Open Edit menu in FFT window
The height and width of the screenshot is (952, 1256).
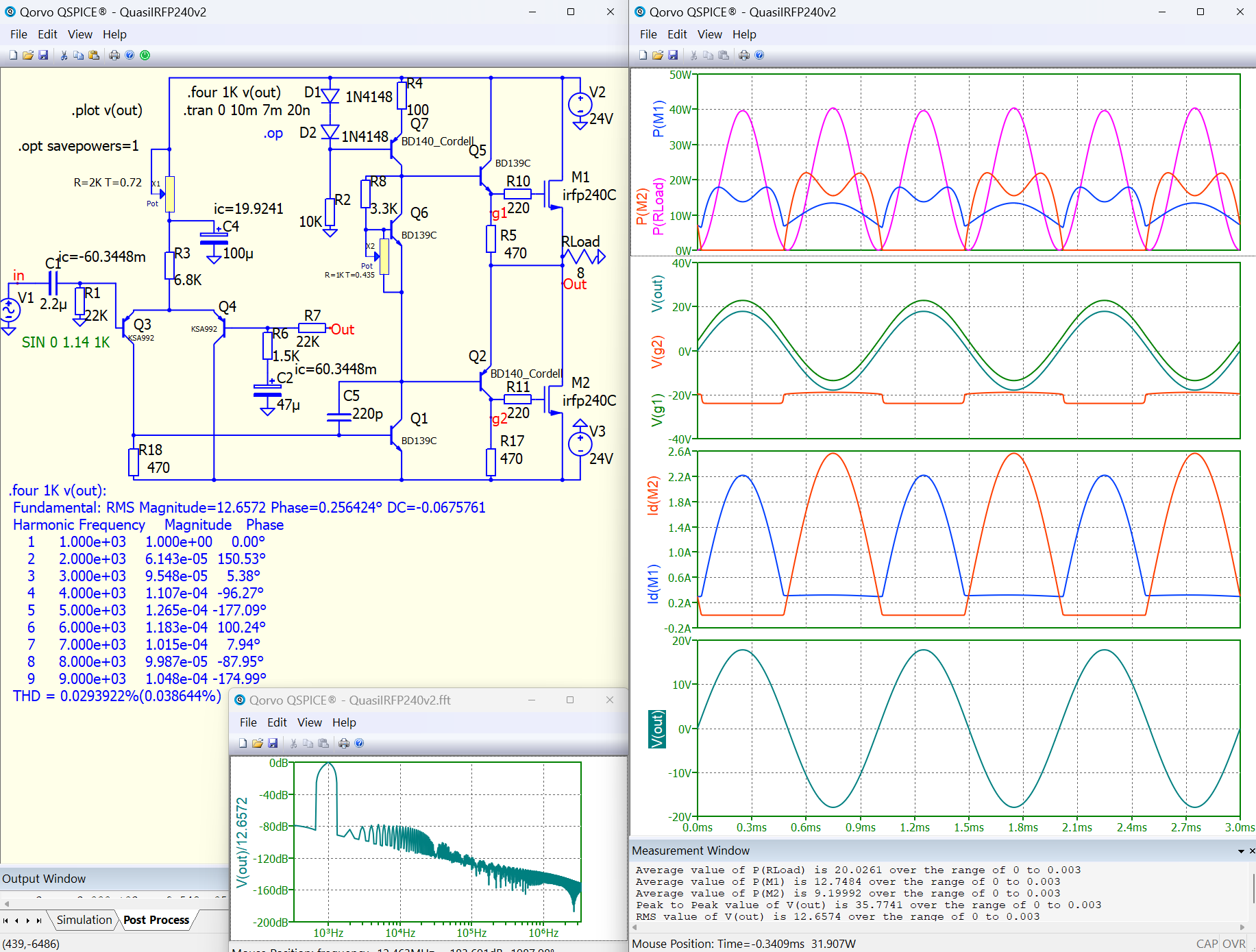(277, 722)
